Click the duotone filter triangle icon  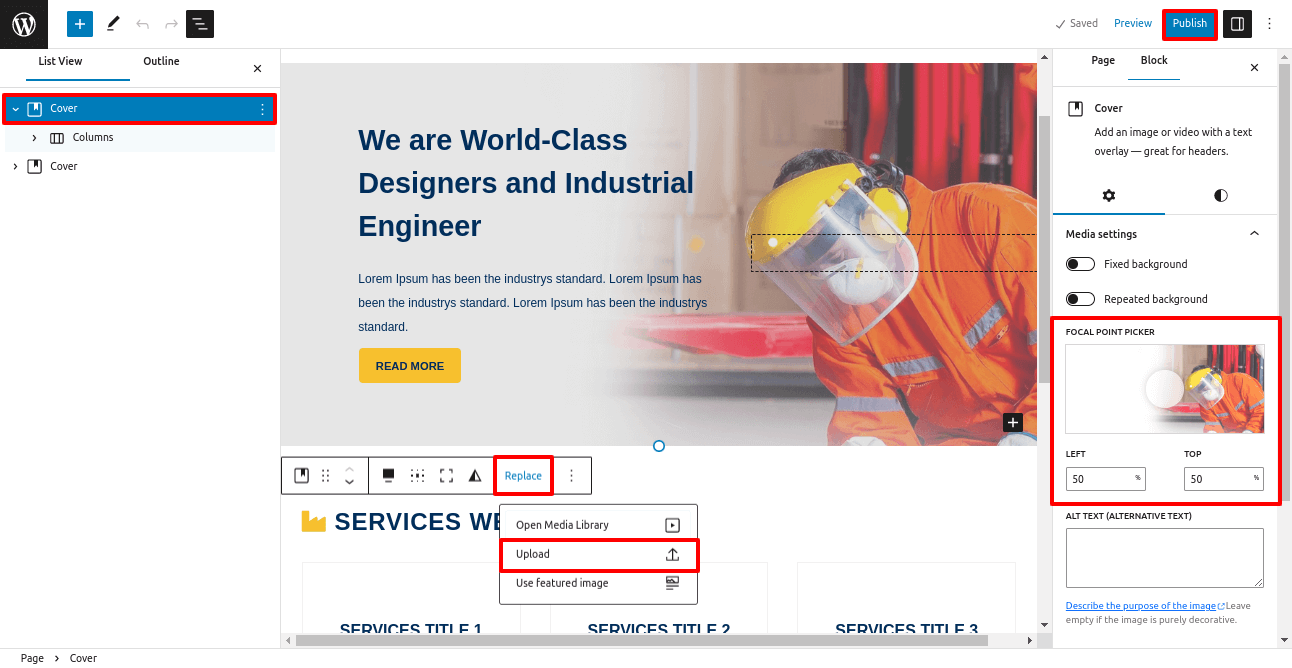coord(475,476)
